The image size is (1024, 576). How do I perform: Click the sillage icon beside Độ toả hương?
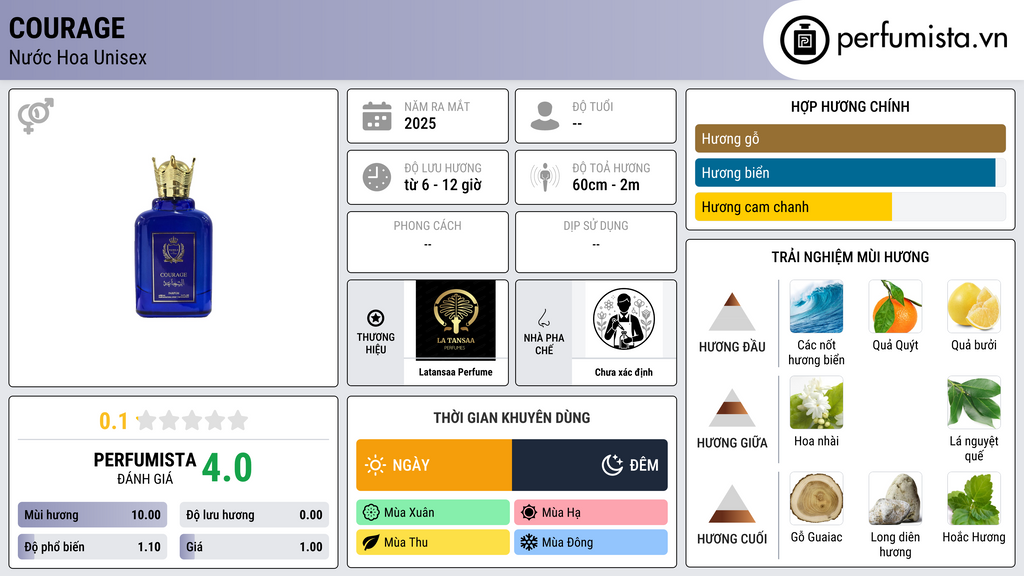(545, 177)
